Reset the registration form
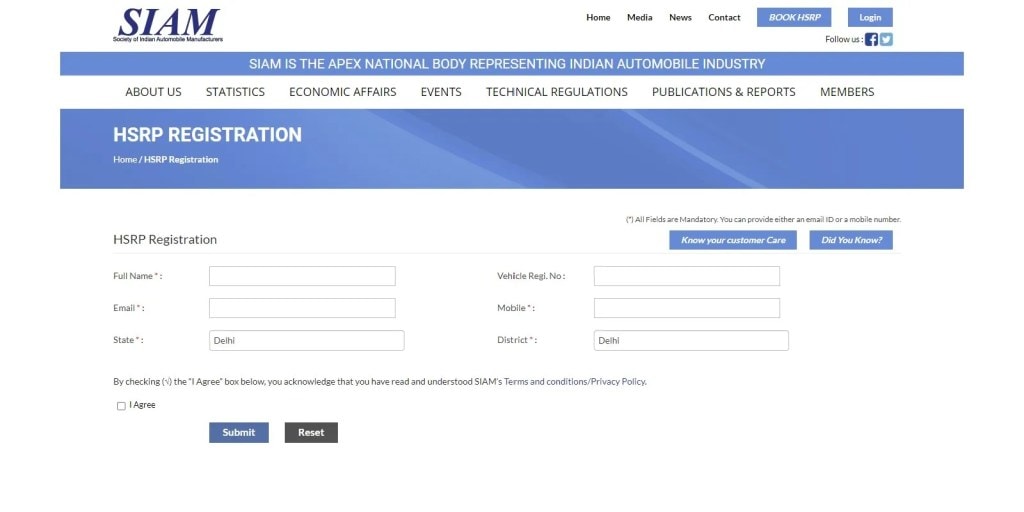Screen dimensions: 1024x512 pyautogui.click(x=311, y=432)
